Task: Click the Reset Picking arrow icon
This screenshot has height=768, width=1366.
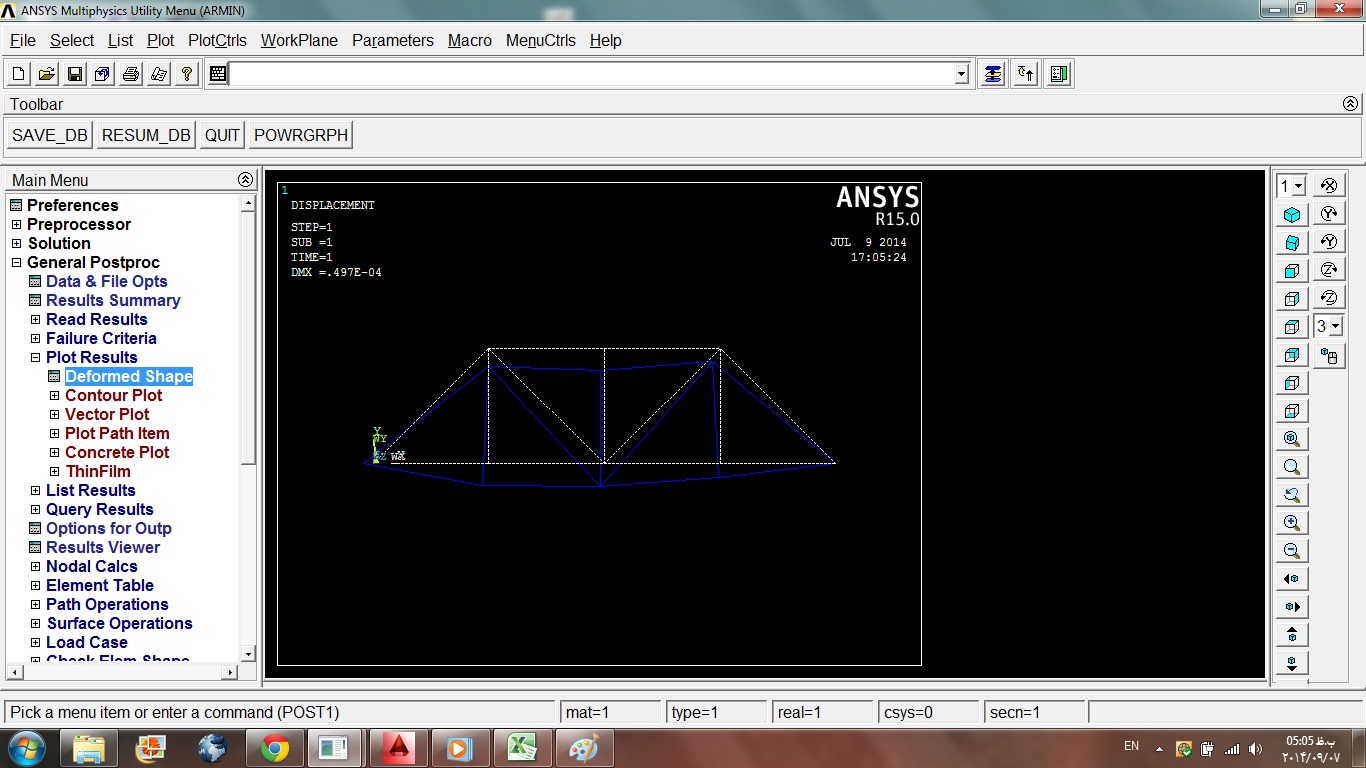Action: coord(1026,74)
